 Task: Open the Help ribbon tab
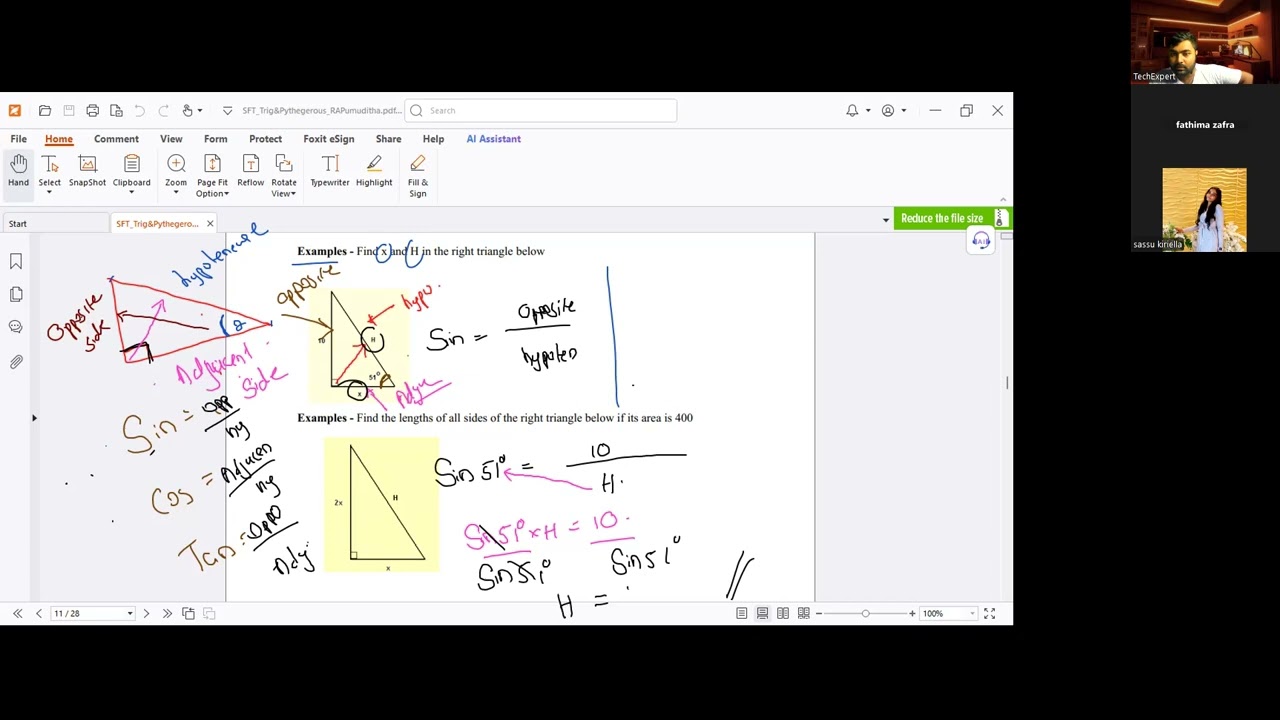[433, 139]
